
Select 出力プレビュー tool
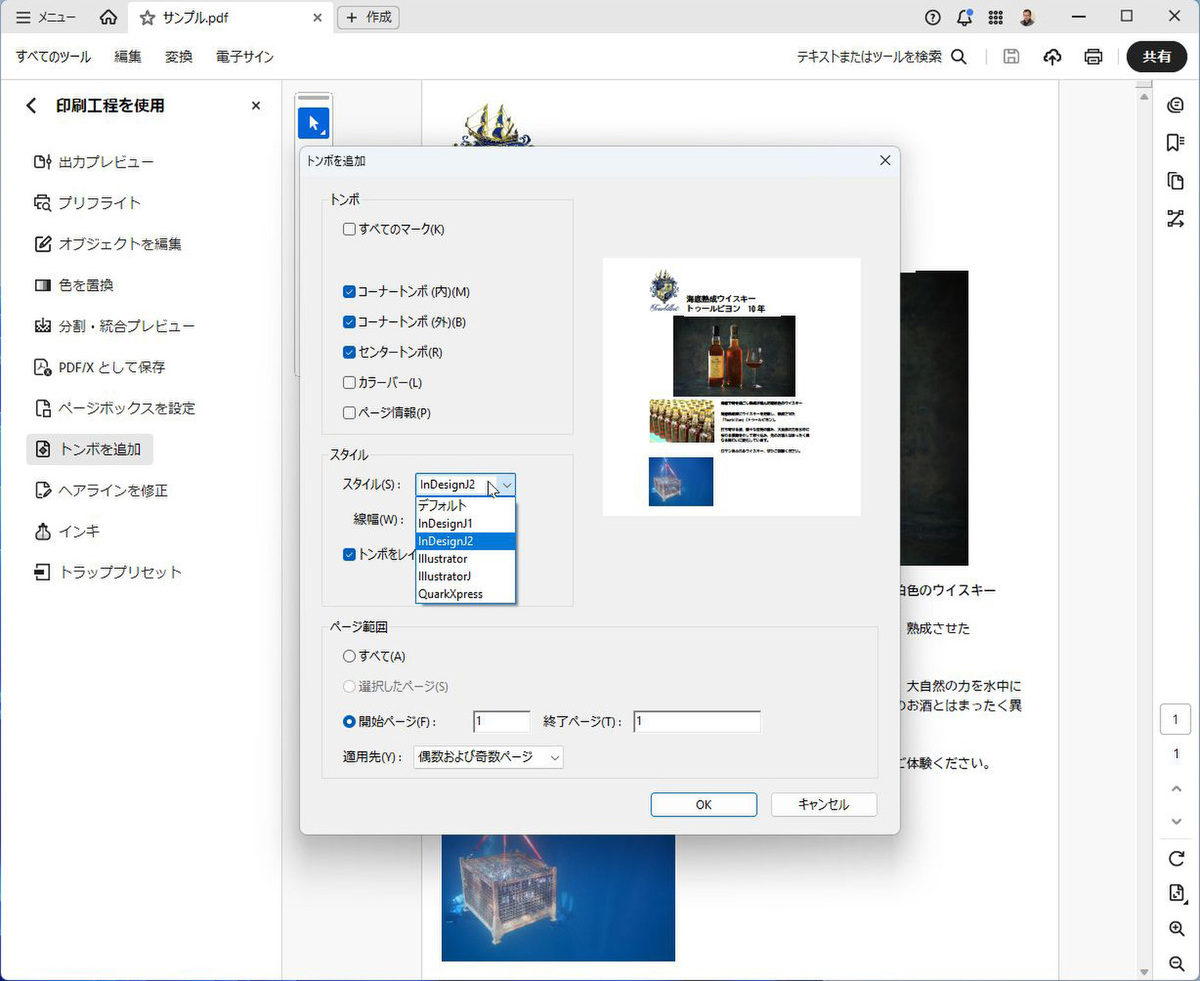(x=94, y=162)
